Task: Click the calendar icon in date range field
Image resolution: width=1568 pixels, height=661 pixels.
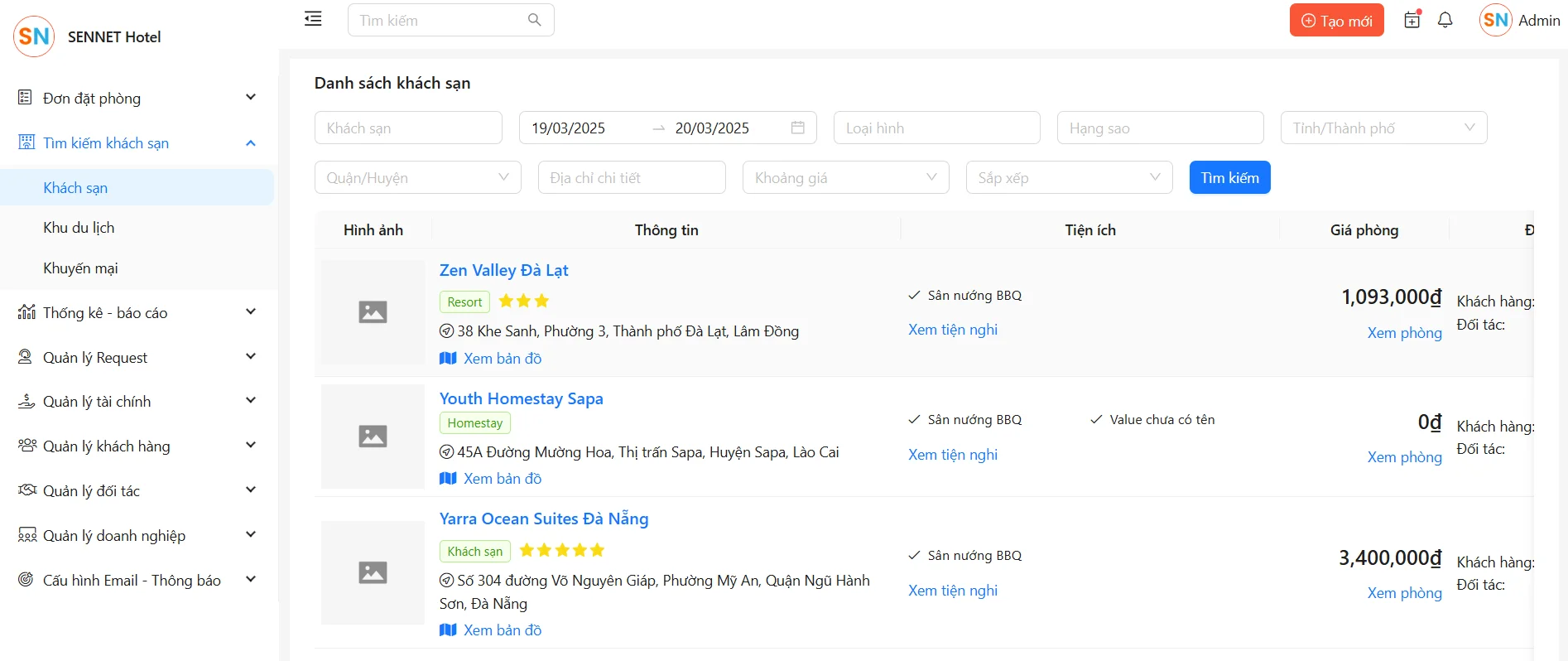Action: (797, 128)
